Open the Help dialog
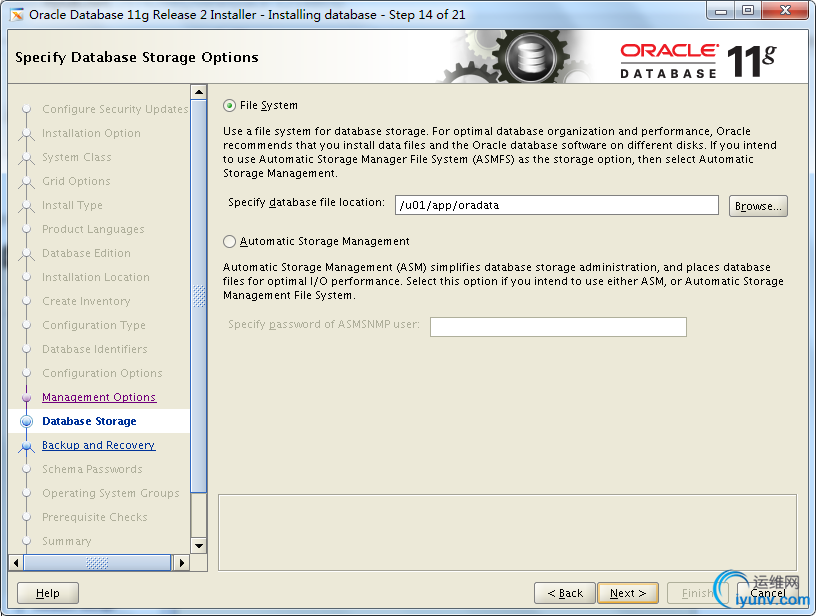Screen dimensions: 816x616 click(48, 593)
